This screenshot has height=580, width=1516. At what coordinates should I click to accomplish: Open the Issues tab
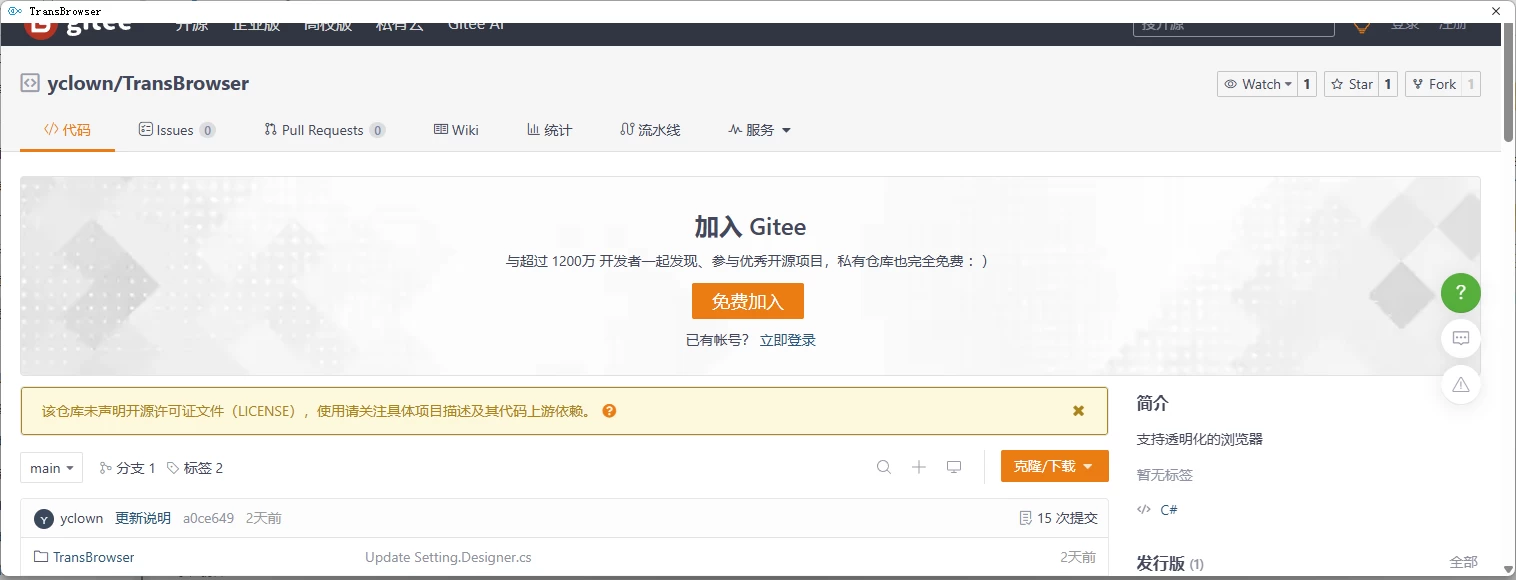tap(177, 130)
